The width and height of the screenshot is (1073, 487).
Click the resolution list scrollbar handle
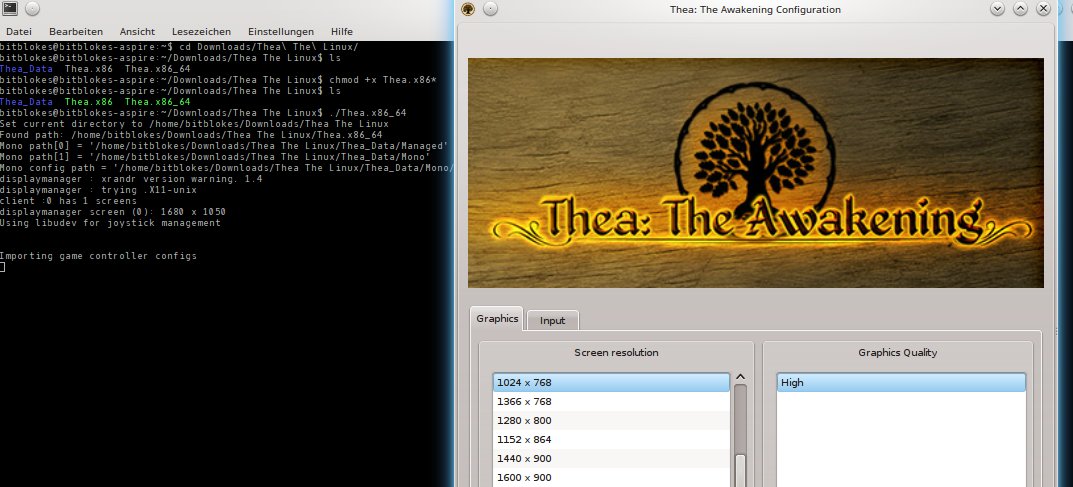[x=740, y=471]
